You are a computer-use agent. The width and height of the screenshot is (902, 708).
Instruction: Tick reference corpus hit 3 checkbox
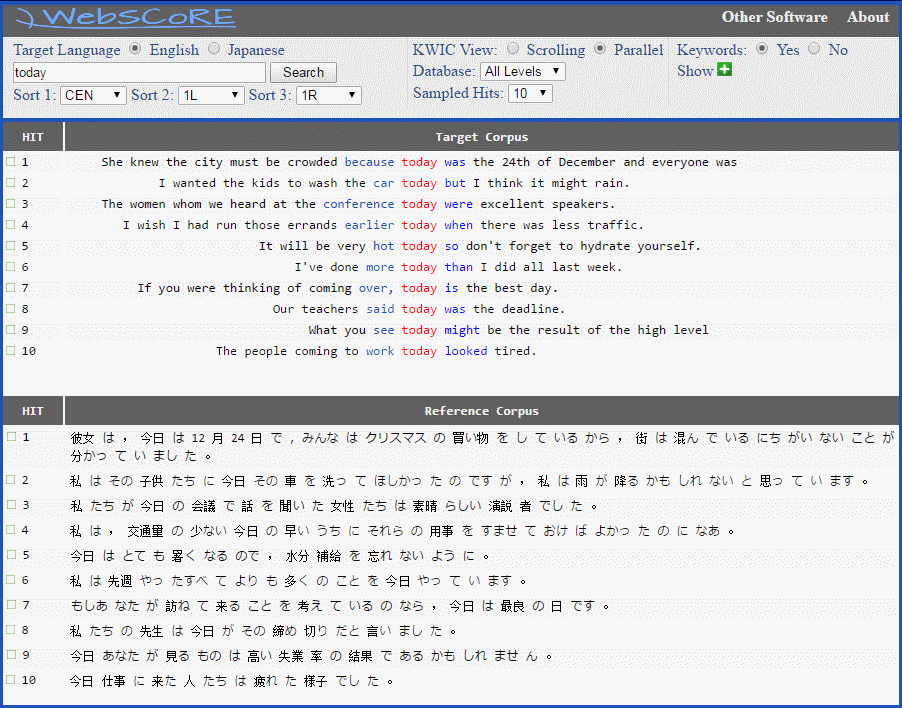(10, 505)
